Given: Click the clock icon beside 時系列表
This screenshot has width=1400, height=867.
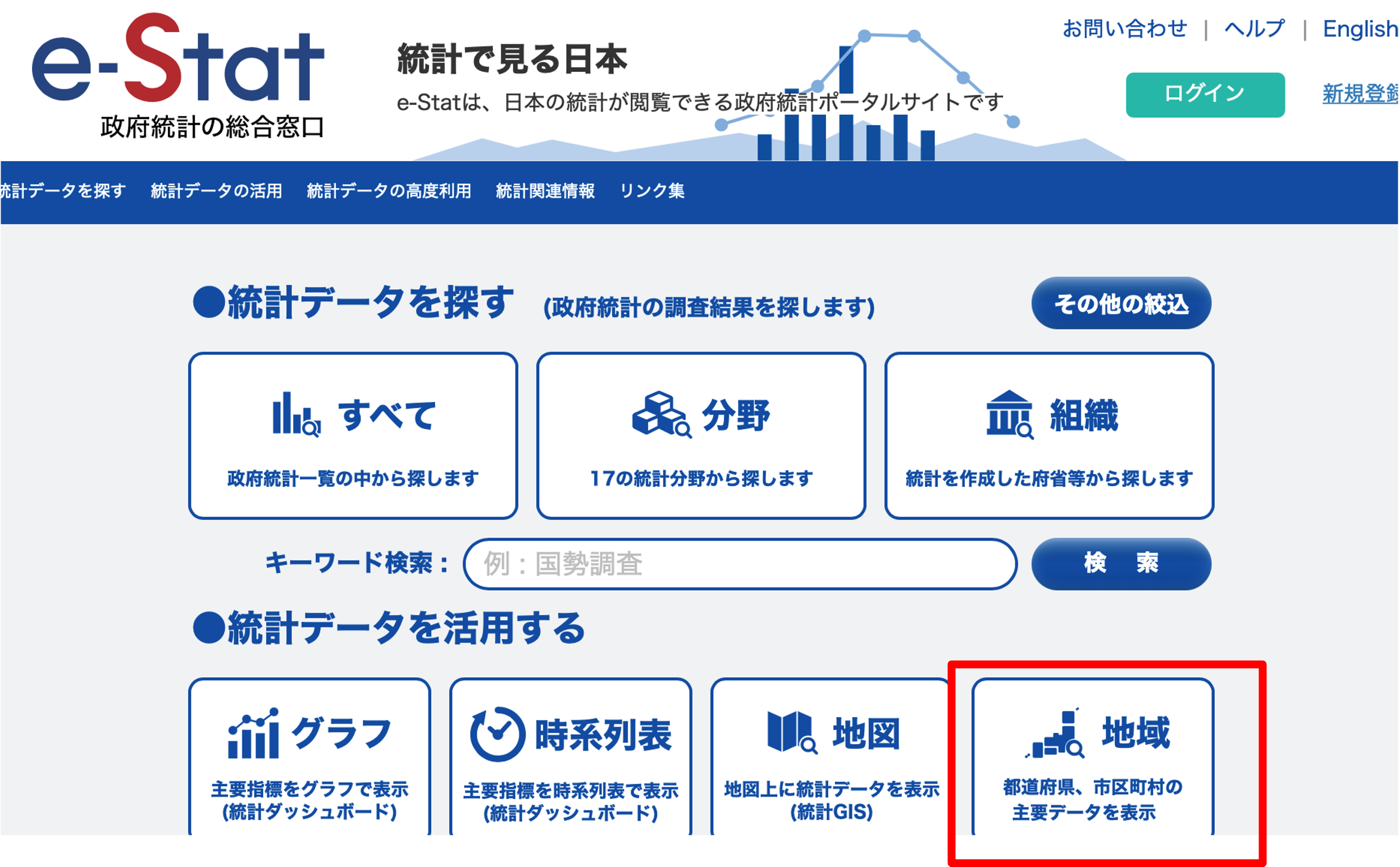Looking at the screenshot, I should (x=498, y=734).
